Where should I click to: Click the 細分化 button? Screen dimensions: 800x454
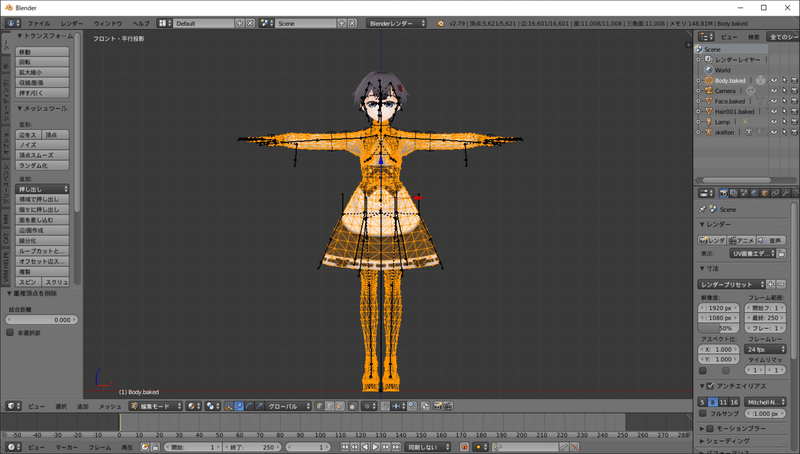tap(43, 241)
